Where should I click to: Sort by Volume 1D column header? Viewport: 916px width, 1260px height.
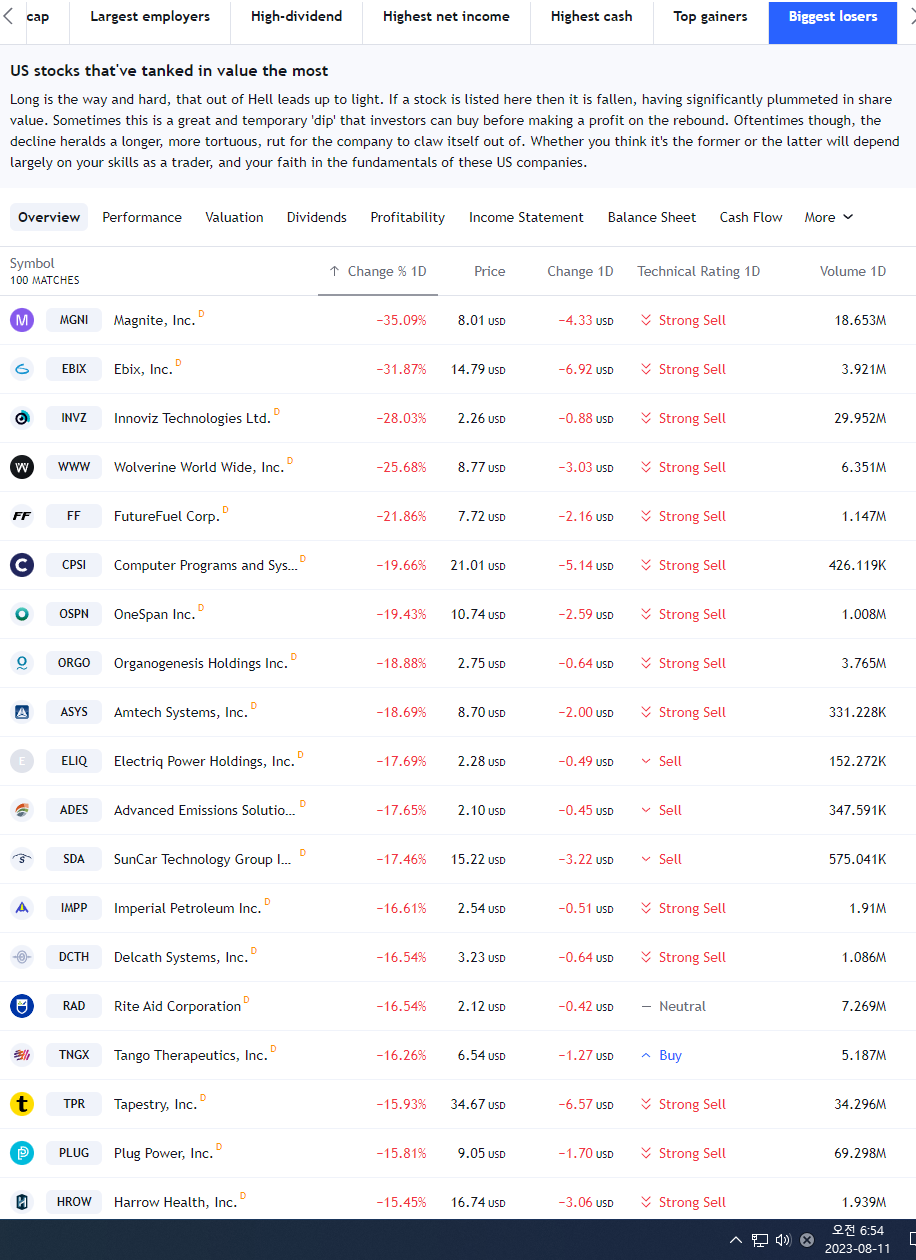click(x=853, y=271)
